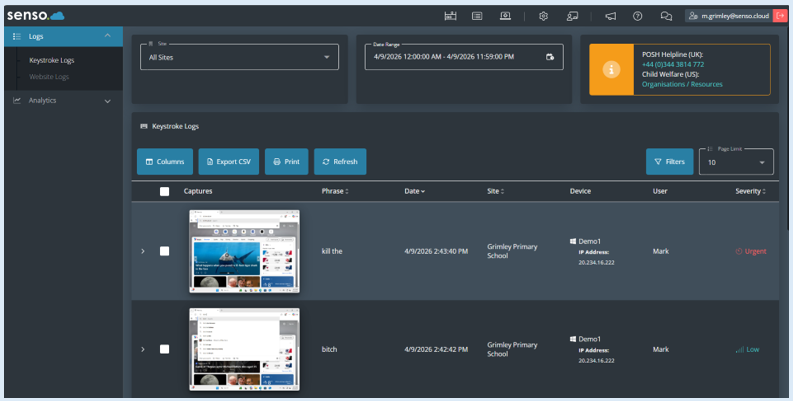Click Export CSV button
Viewport: 793px width, 401px height.
coord(229,161)
